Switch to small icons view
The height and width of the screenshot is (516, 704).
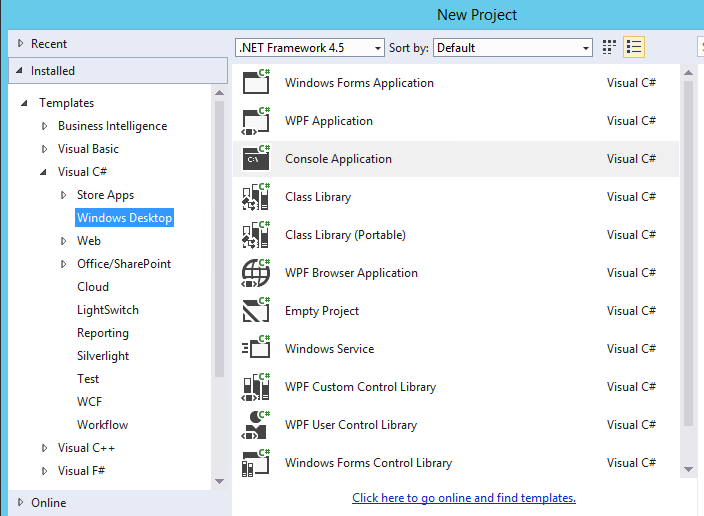(x=609, y=47)
